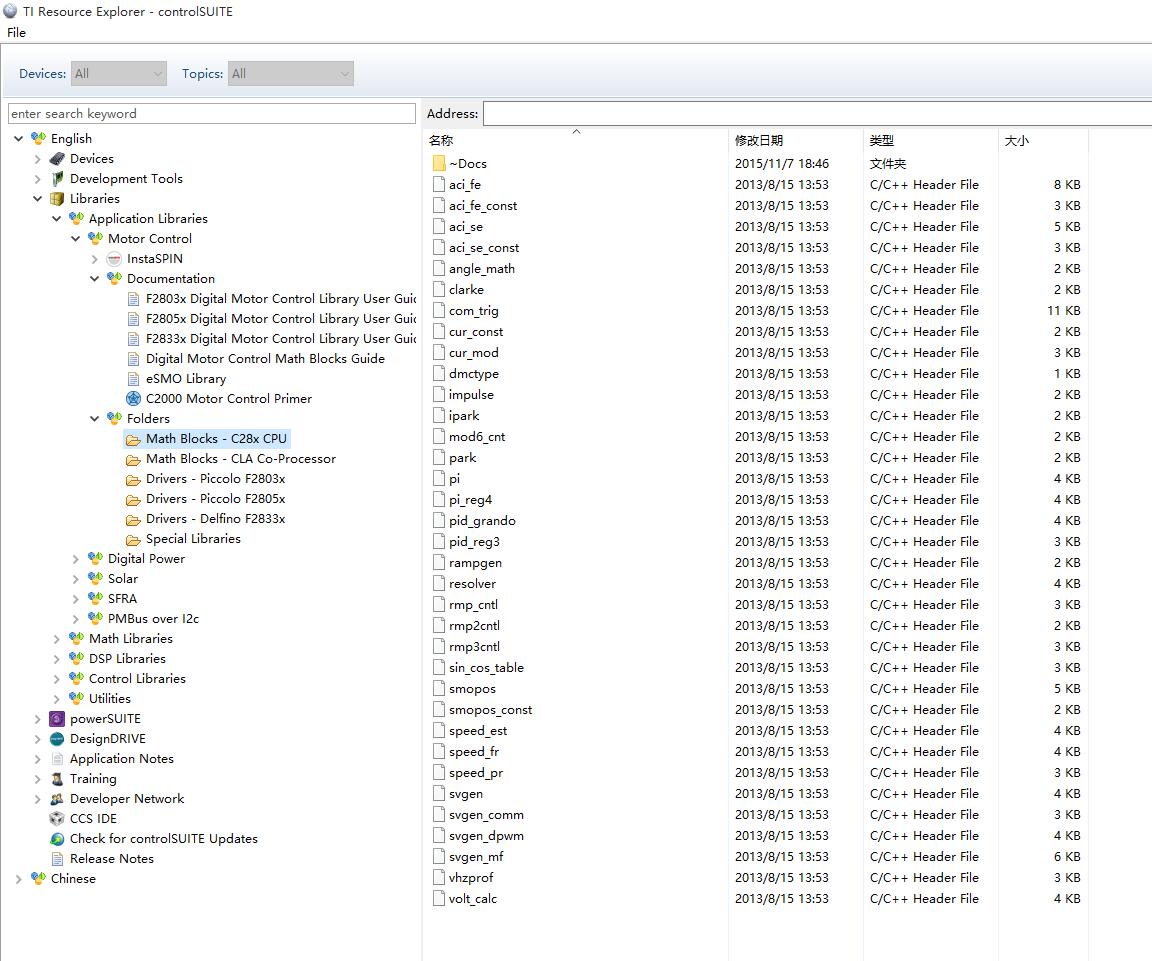The height and width of the screenshot is (961, 1152).
Task: Expand the Solar node
Action: click(x=76, y=579)
